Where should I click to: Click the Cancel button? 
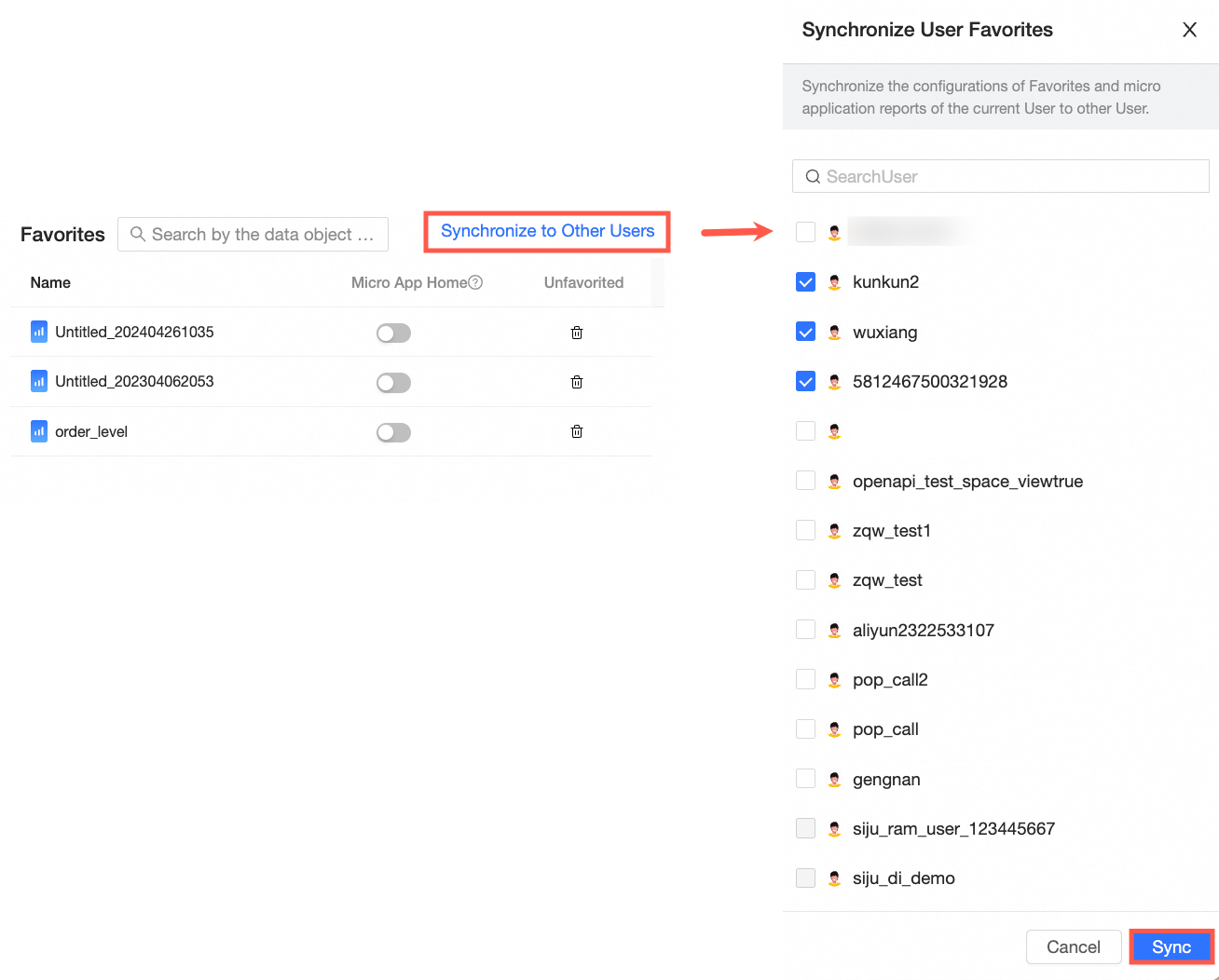tap(1073, 946)
